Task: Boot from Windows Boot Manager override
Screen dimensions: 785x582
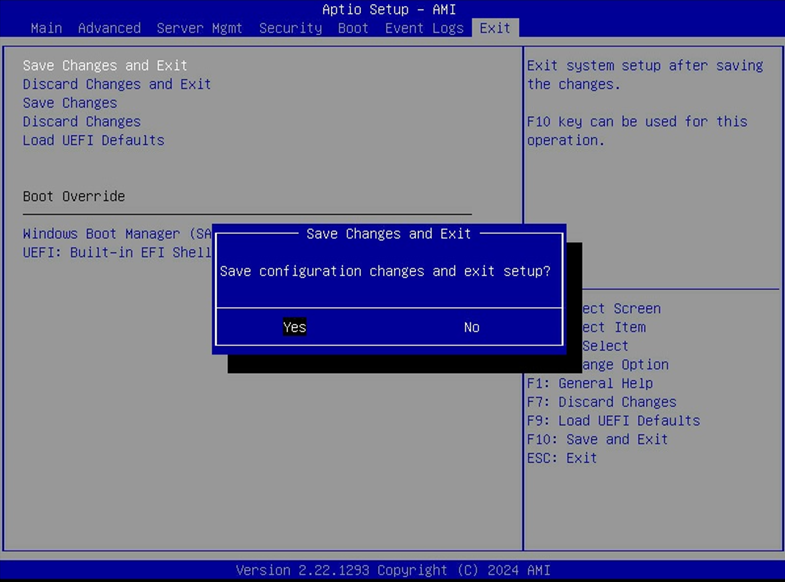Action: (x=117, y=234)
